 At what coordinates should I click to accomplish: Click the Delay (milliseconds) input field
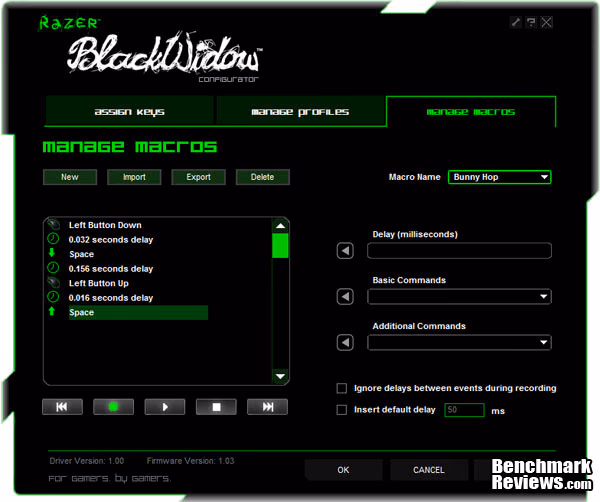coord(459,251)
